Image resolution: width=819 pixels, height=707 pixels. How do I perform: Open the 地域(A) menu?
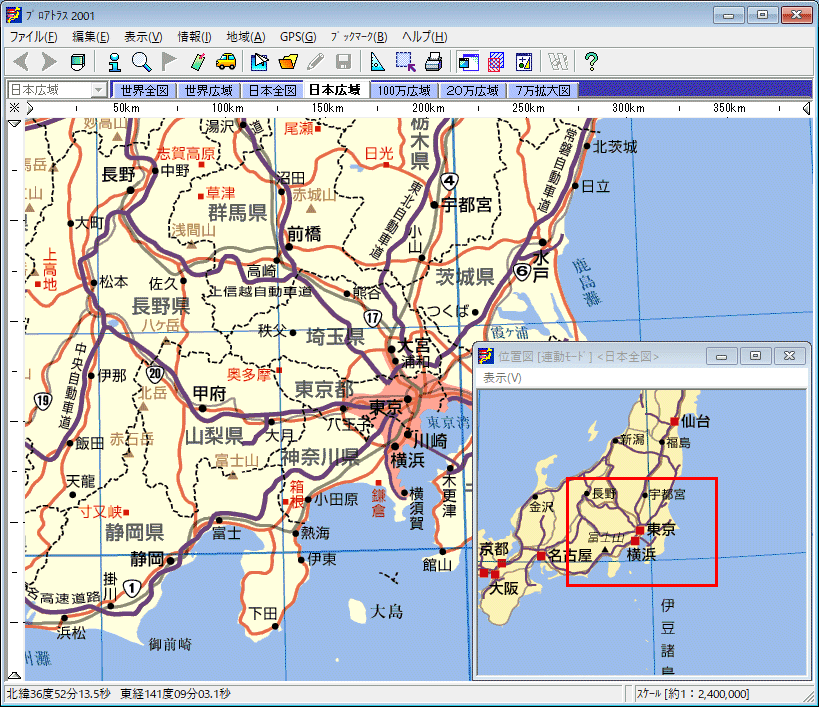tap(246, 37)
